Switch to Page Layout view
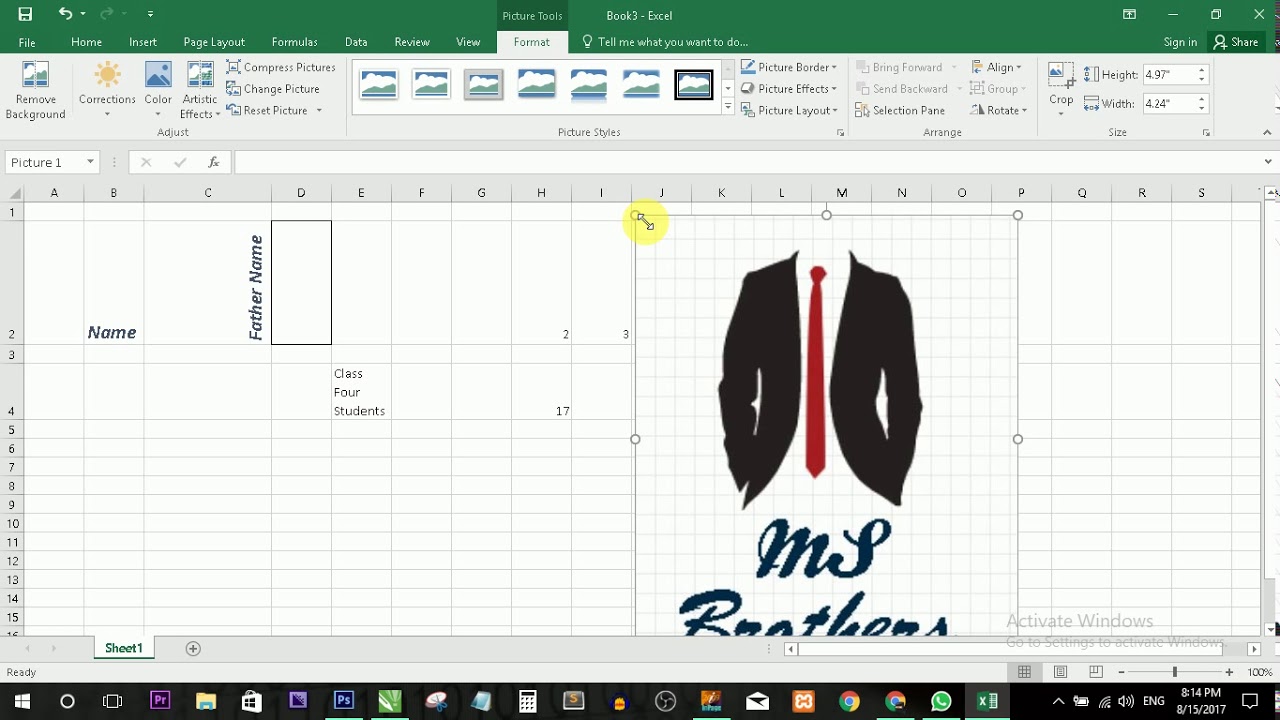Viewport: 1280px width, 720px height. click(1060, 672)
